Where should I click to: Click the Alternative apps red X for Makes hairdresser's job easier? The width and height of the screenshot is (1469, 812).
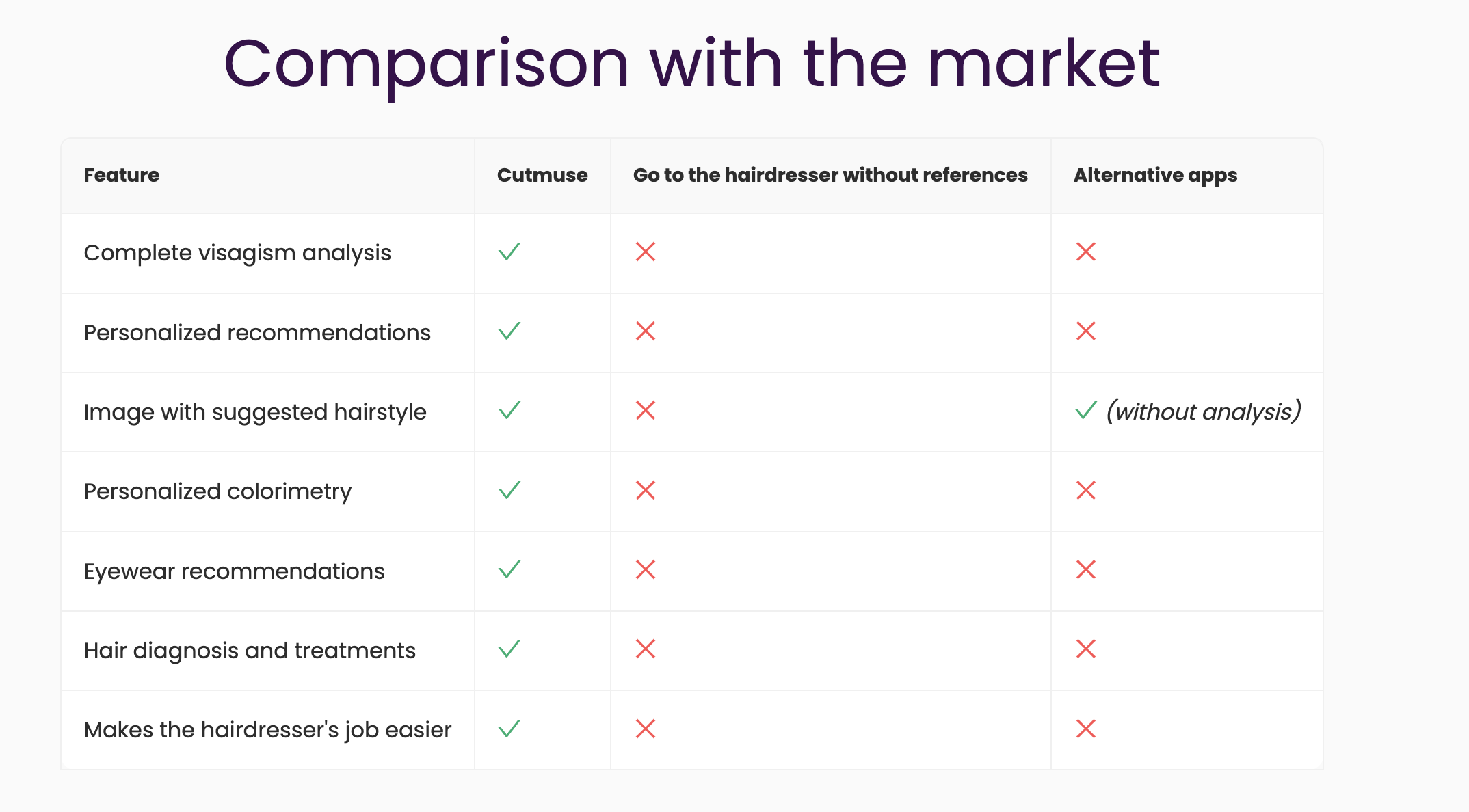(x=1086, y=729)
